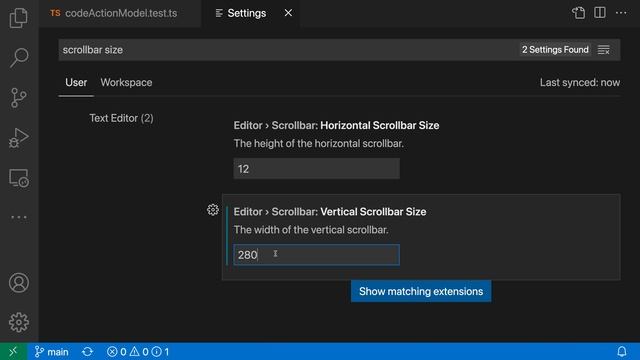Screen dimensions: 640x360
Task: Clear the settings search input icon
Action: click(604, 50)
